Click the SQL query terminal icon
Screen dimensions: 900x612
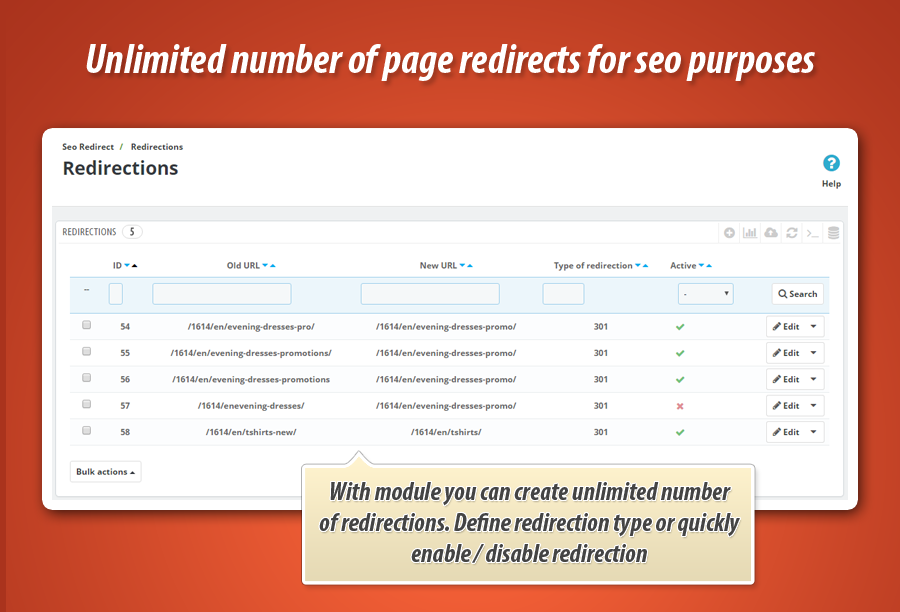pos(813,233)
